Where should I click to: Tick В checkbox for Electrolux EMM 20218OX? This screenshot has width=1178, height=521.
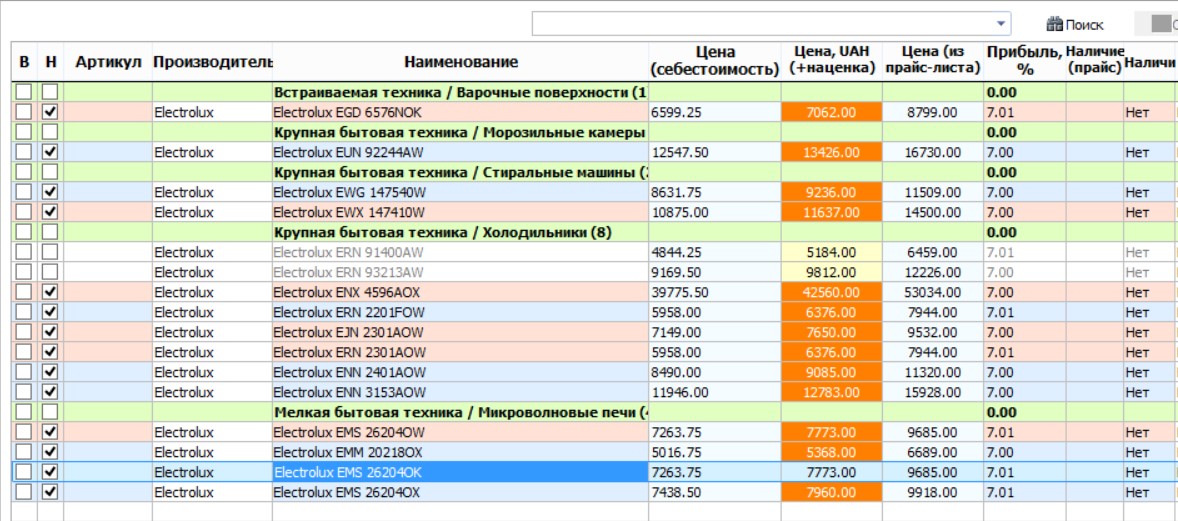(24, 452)
